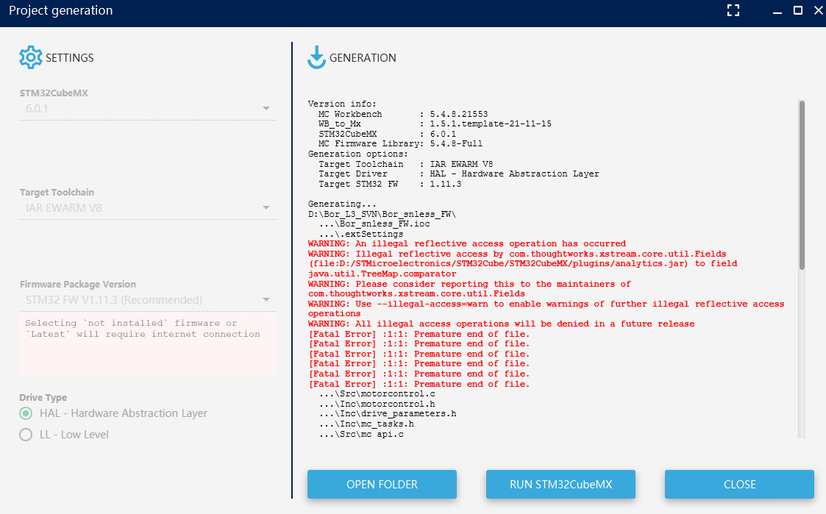Click the generation log vertical scrollbar thumb
The image size is (826, 514).
(x=802, y=185)
